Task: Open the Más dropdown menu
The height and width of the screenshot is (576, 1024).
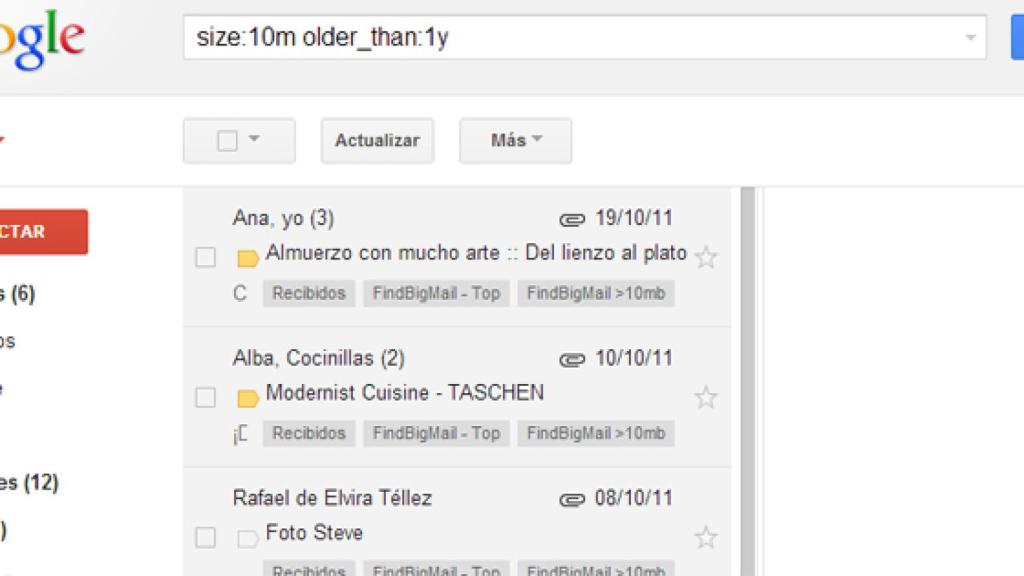Action: (514, 140)
